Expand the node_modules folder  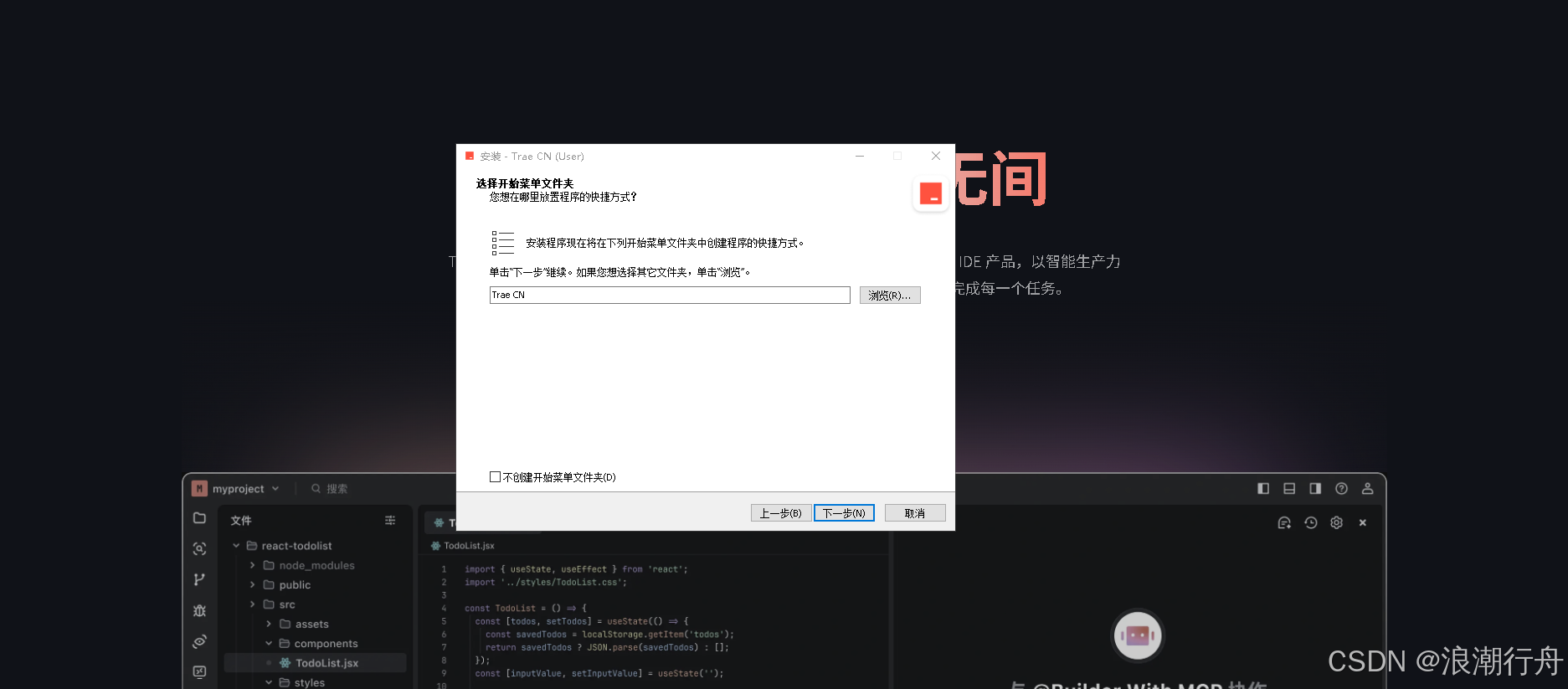[252, 565]
